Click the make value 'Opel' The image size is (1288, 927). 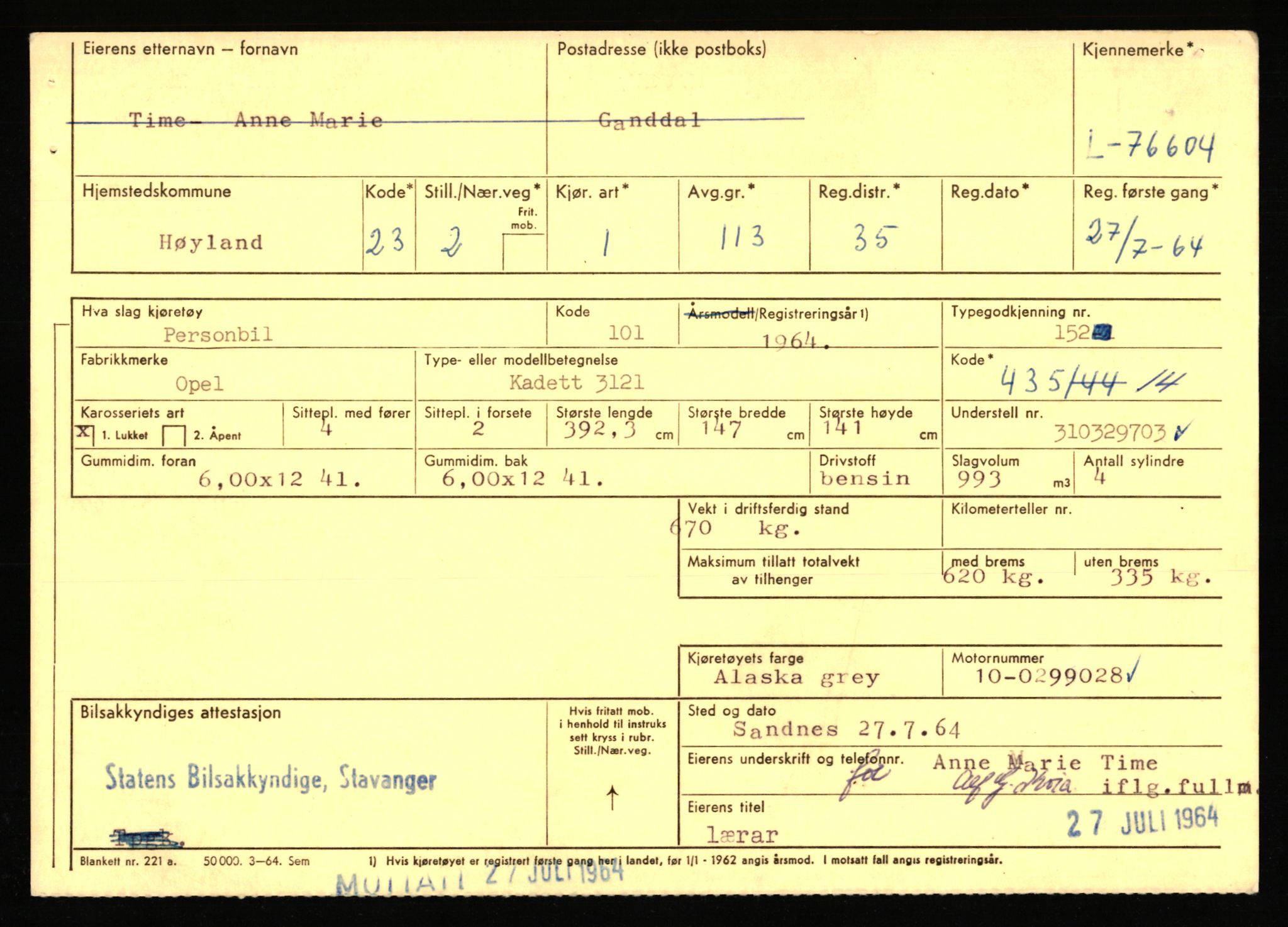point(199,384)
